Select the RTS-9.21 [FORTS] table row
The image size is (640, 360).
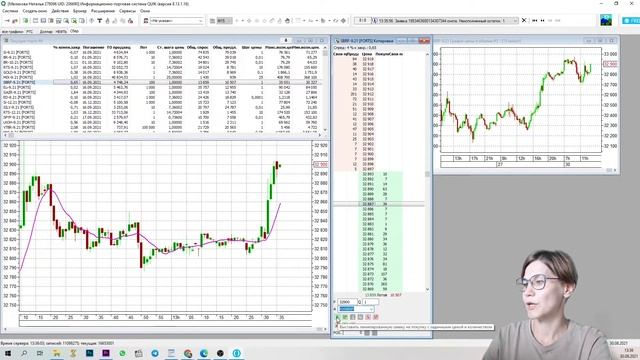tap(162, 67)
